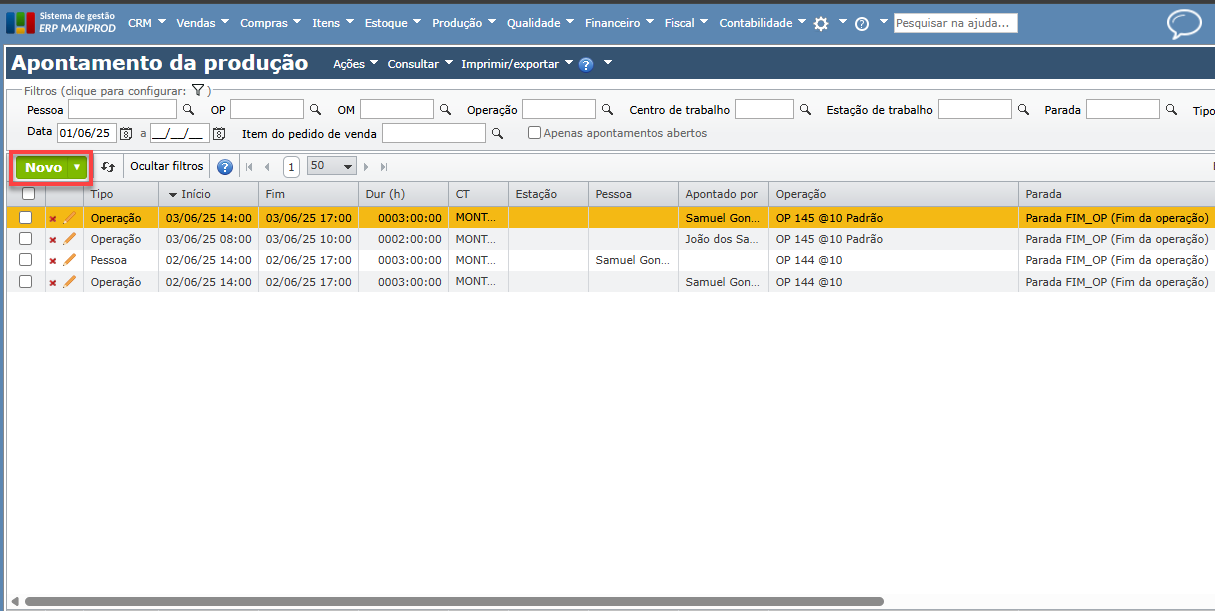This screenshot has height=611, width=1215.
Task: Open the dropdown arrow next to top help icon
Action: [883, 21]
